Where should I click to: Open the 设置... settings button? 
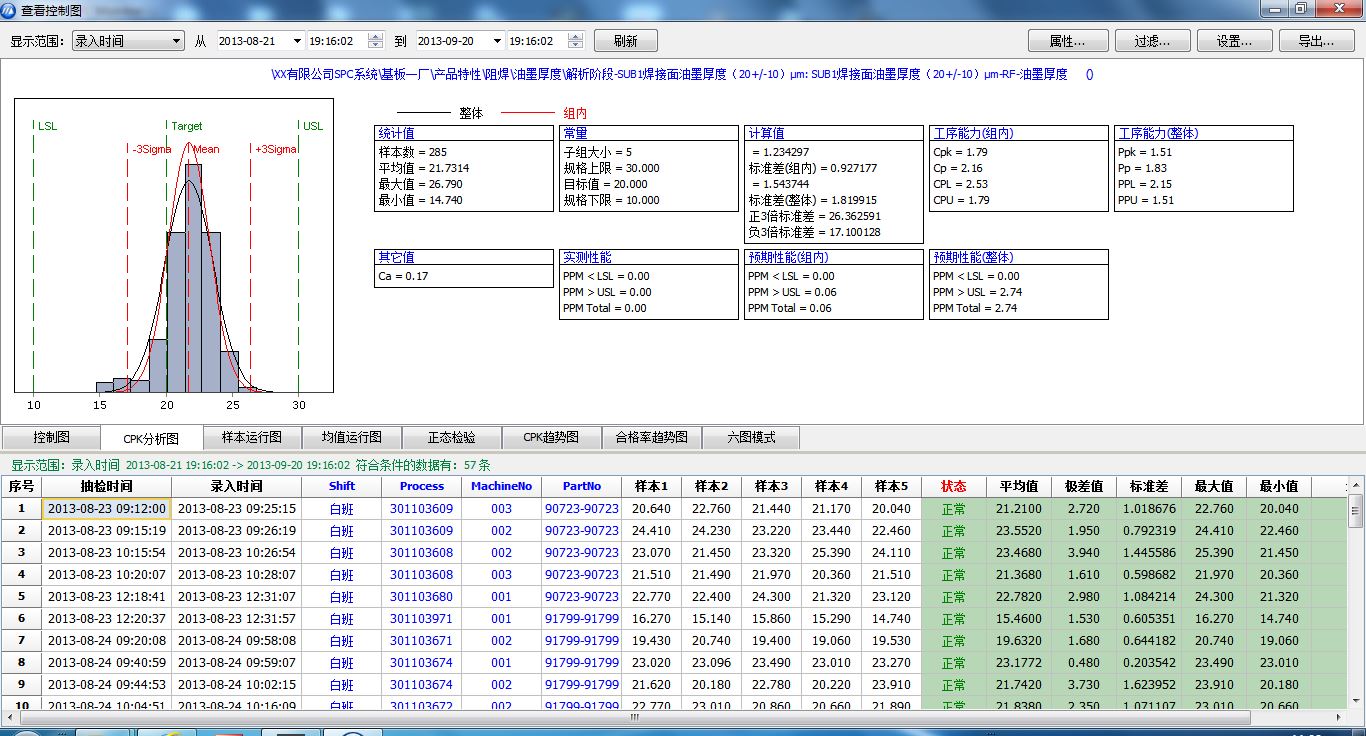pos(1234,41)
